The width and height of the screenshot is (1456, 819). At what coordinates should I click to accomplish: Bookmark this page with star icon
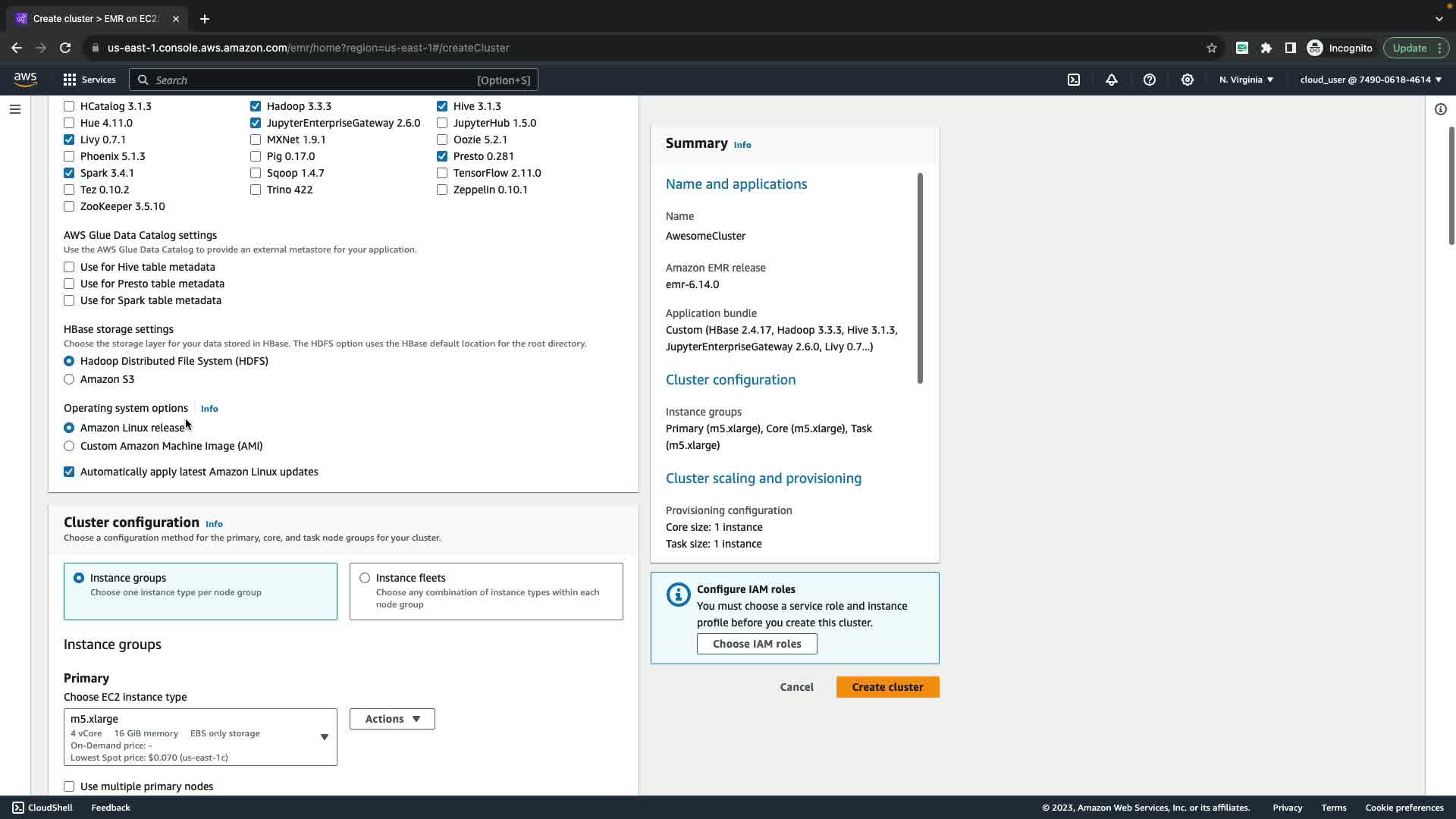pyautogui.click(x=1212, y=48)
